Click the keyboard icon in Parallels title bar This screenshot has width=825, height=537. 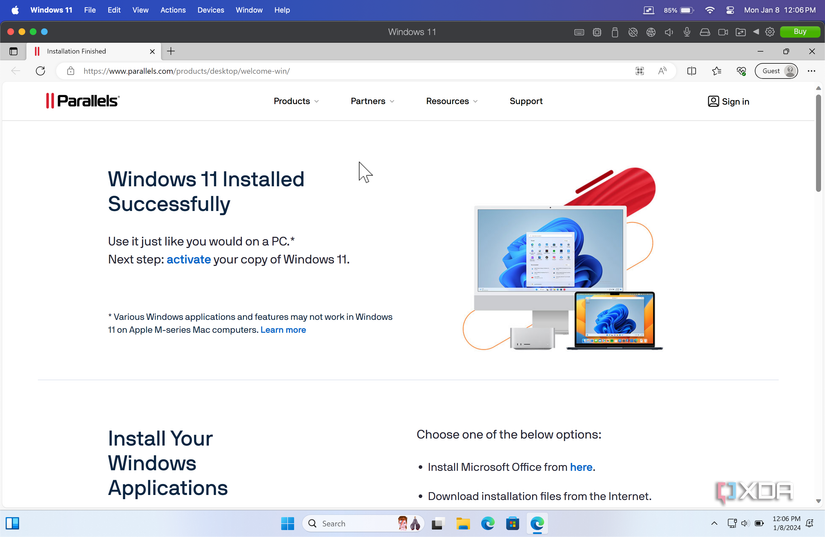point(579,32)
